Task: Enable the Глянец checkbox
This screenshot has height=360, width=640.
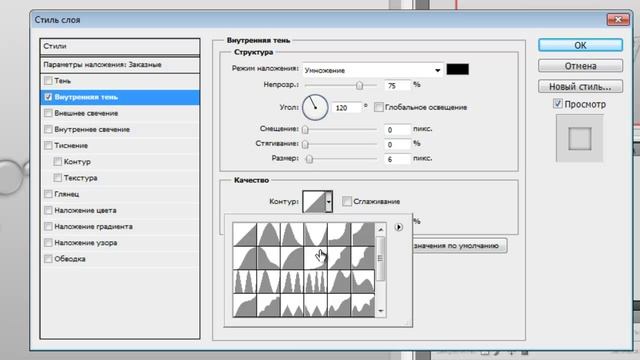Action: [x=48, y=194]
